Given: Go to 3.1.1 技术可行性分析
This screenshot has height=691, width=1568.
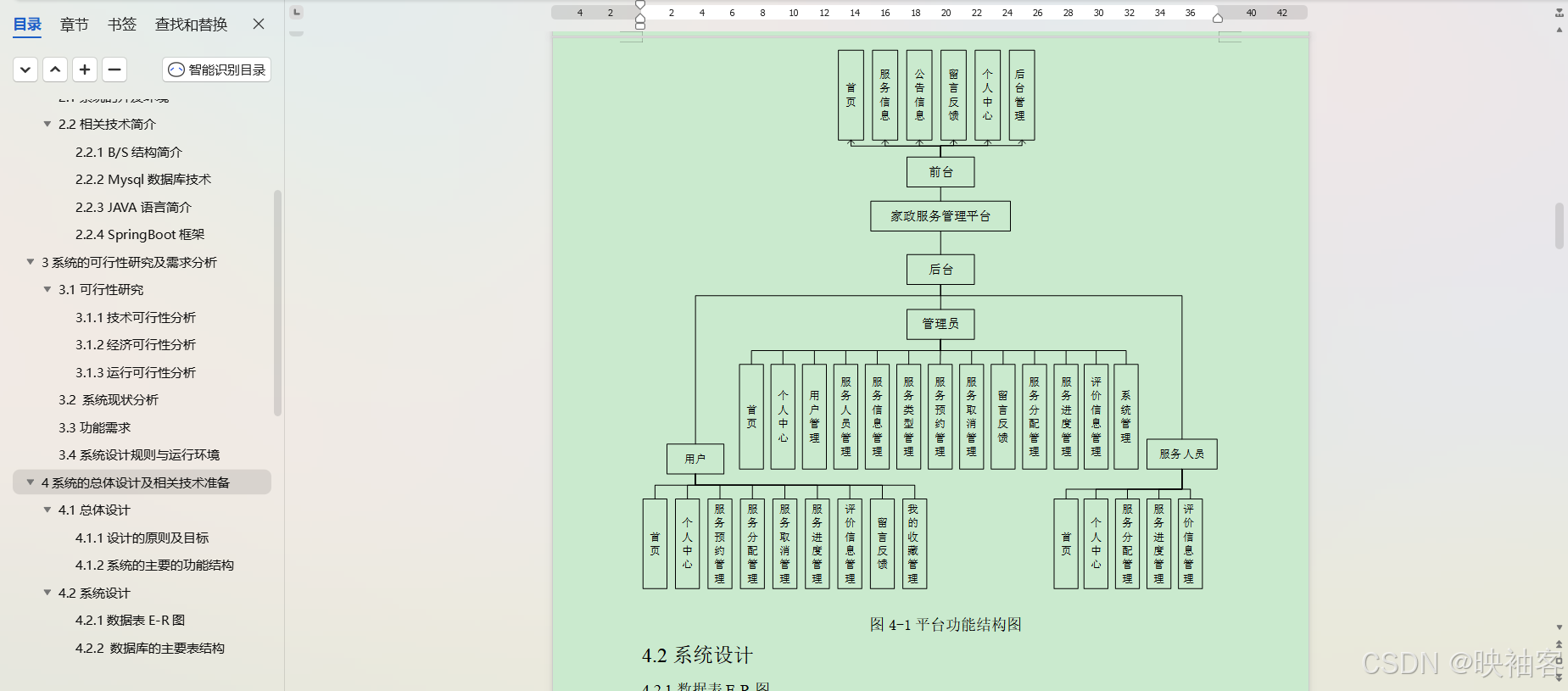Looking at the screenshot, I should pyautogui.click(x=136, y=317).
